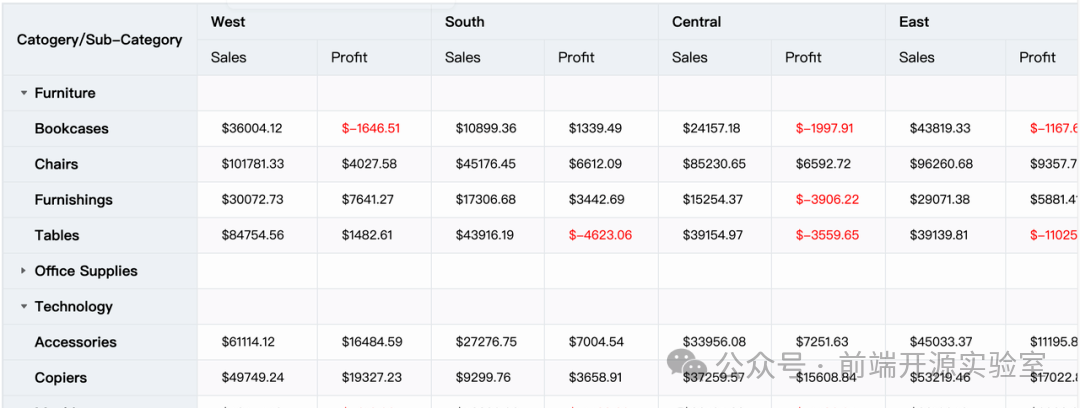Select the East region column header

[913, 21]
